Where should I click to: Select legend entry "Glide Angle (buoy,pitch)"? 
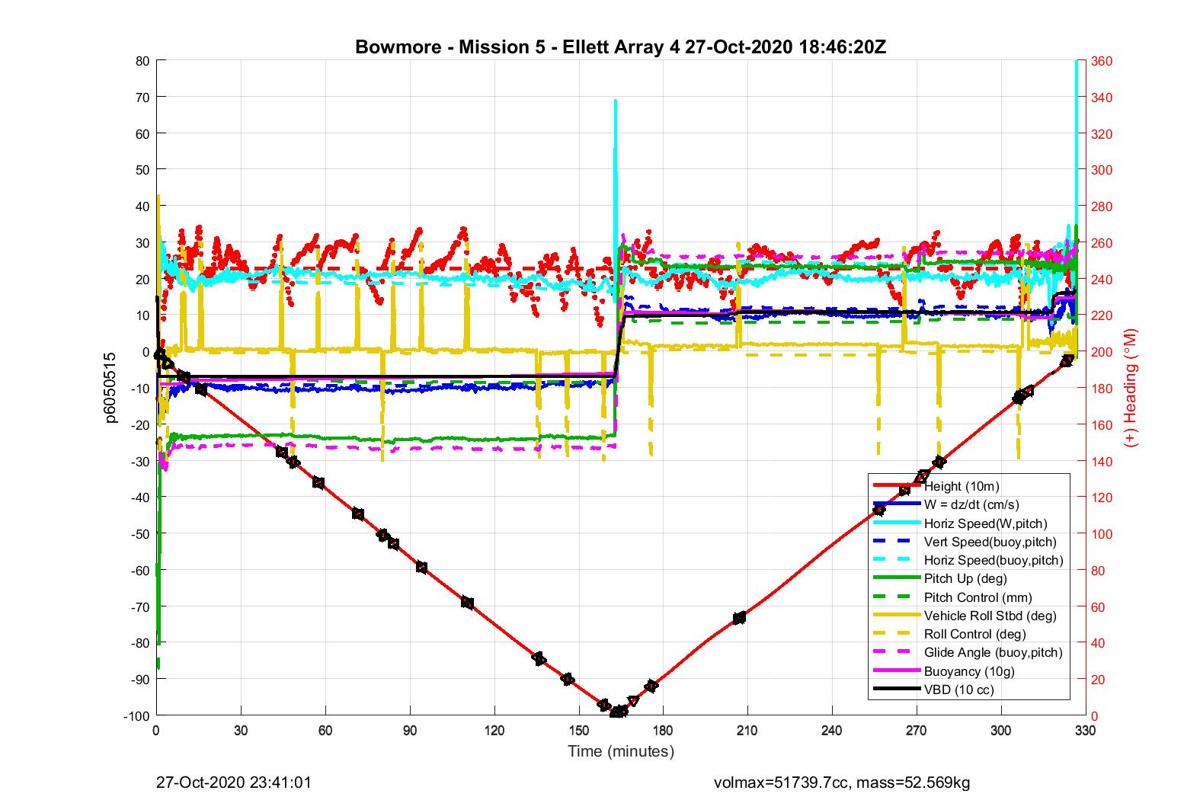pos(994,652)
